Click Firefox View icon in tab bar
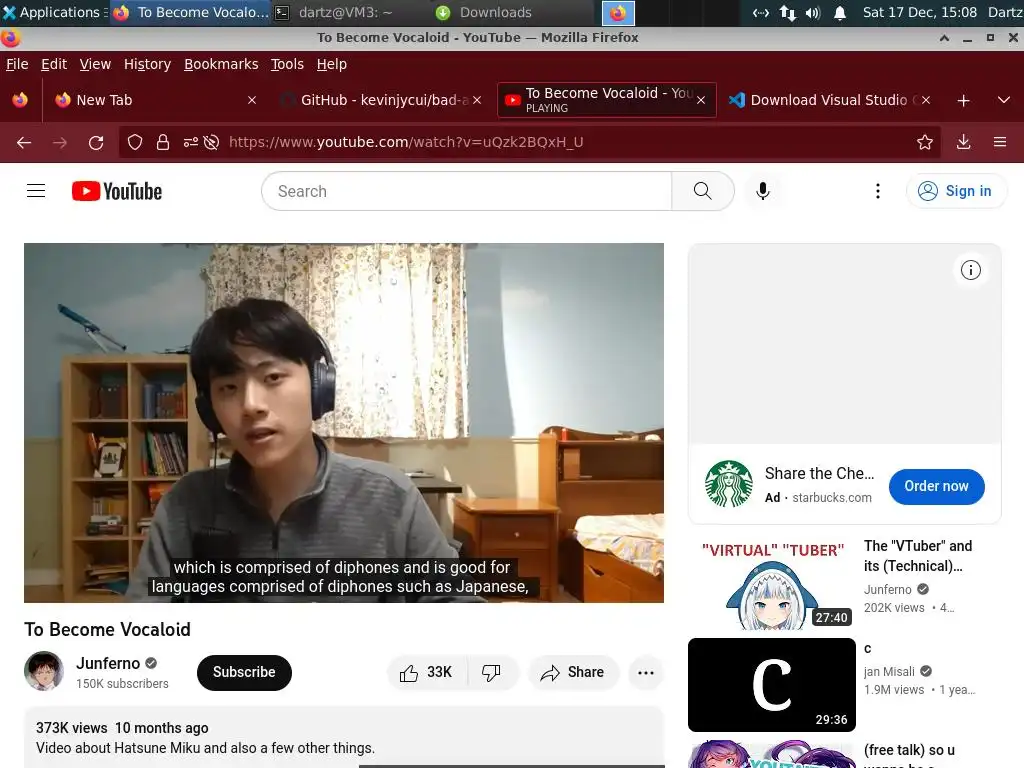The image size is (1024, 768). (x=20, y=100)
